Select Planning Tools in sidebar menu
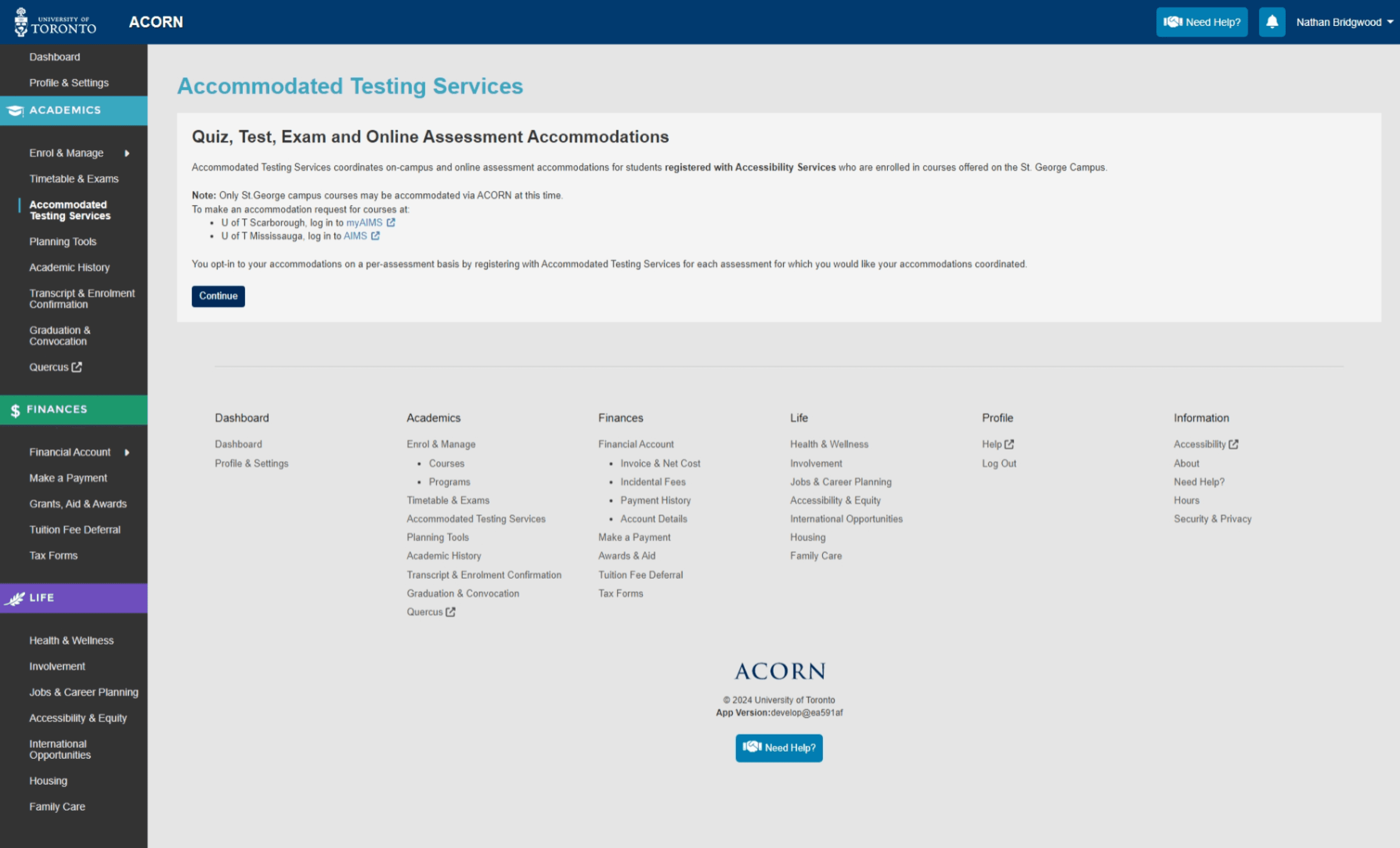The height and width of the screenshot is (848, 1400). (63, 242)
